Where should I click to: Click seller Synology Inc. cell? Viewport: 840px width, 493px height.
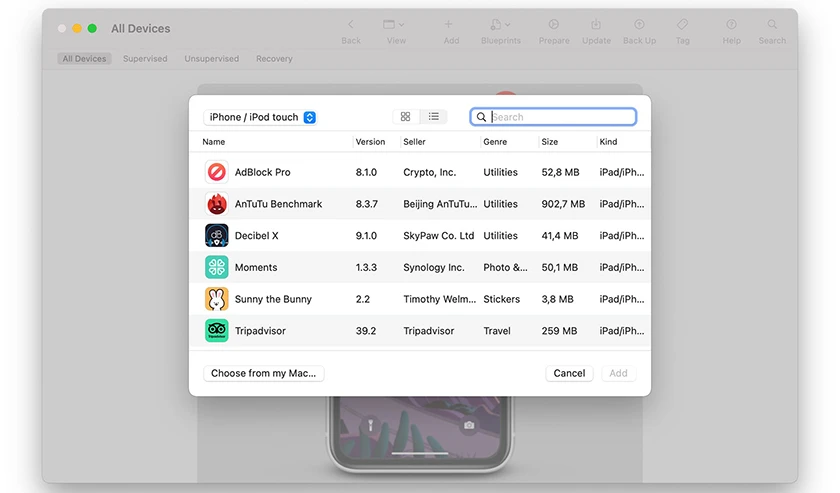click(433, 267)
